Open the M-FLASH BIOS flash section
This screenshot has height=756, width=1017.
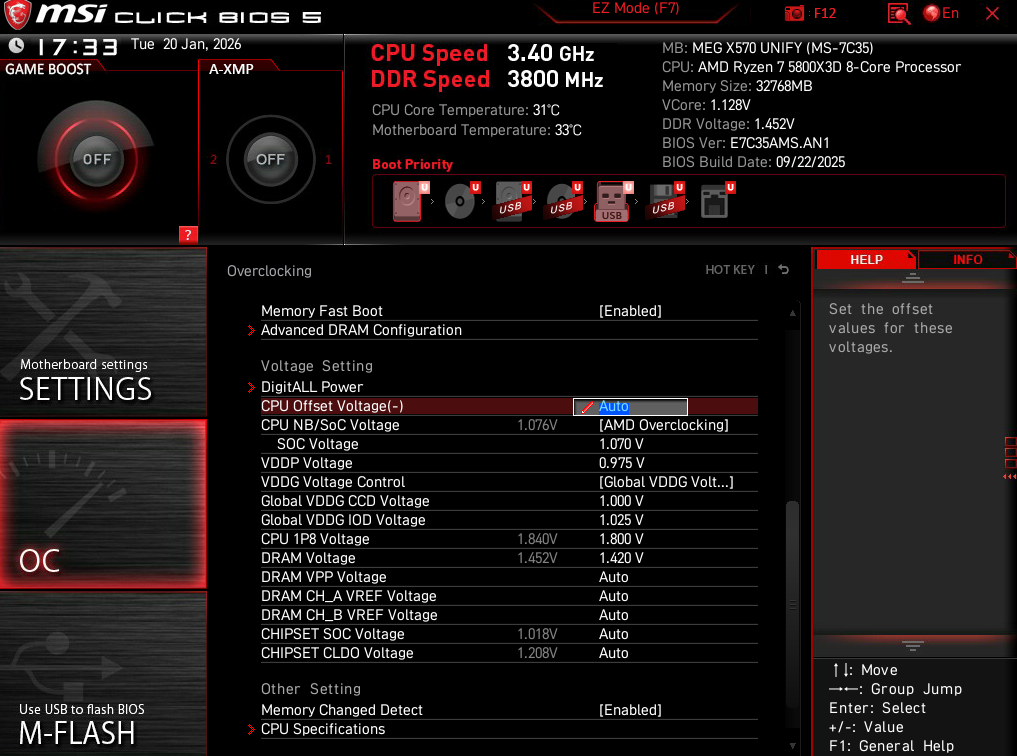103,674
